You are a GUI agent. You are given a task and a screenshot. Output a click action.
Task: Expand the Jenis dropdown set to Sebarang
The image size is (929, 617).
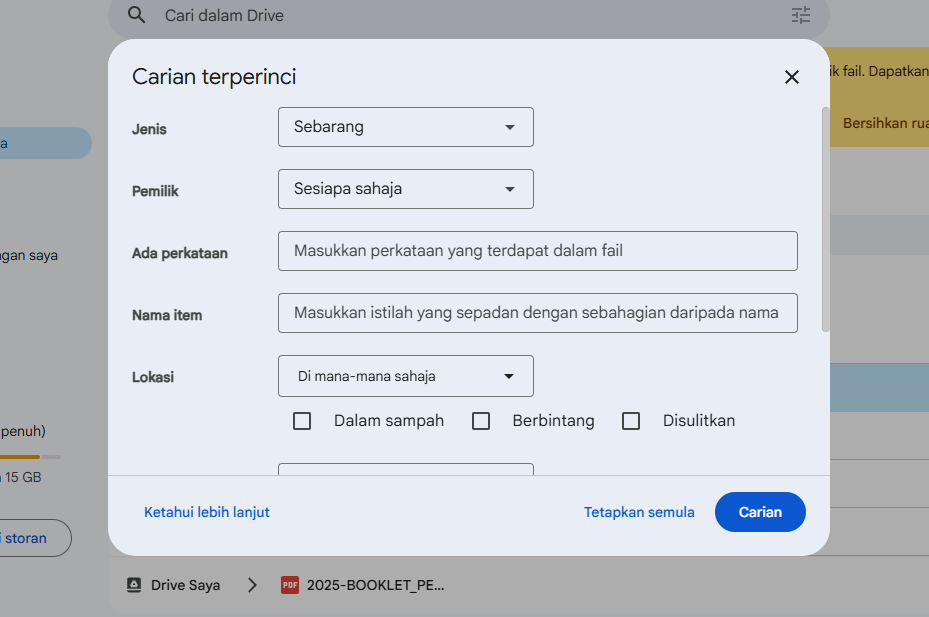click(405, 127)
